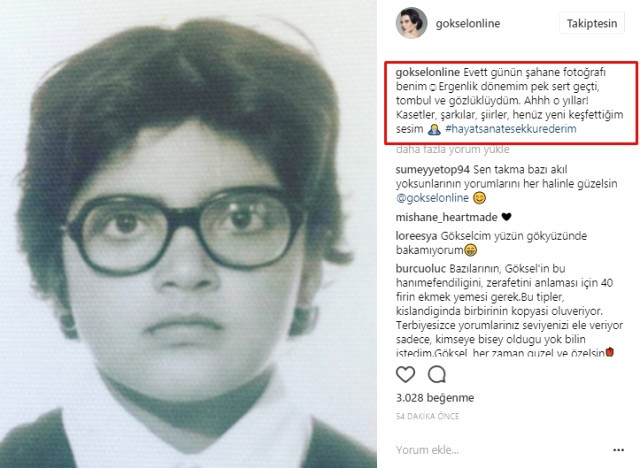Click the childhood portrait photo
Viewport: 640px width, 468px height.
pos(188,234)
